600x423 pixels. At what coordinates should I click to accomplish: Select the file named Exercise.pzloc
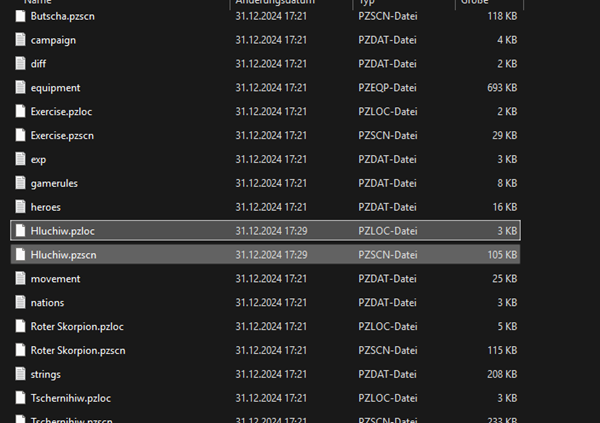tap(61, 112)
